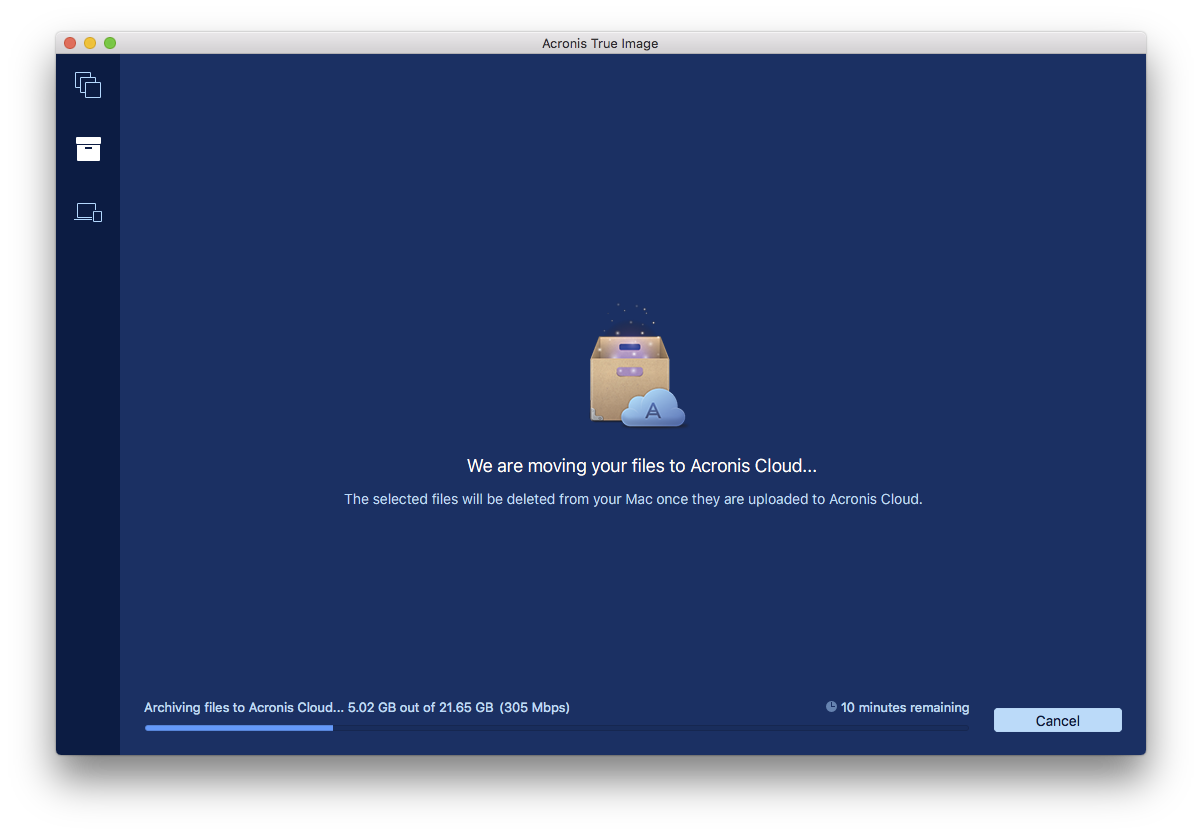Click the '10 minutes remaining' label
Screen dimensions: 1202x835
[905, 707]
